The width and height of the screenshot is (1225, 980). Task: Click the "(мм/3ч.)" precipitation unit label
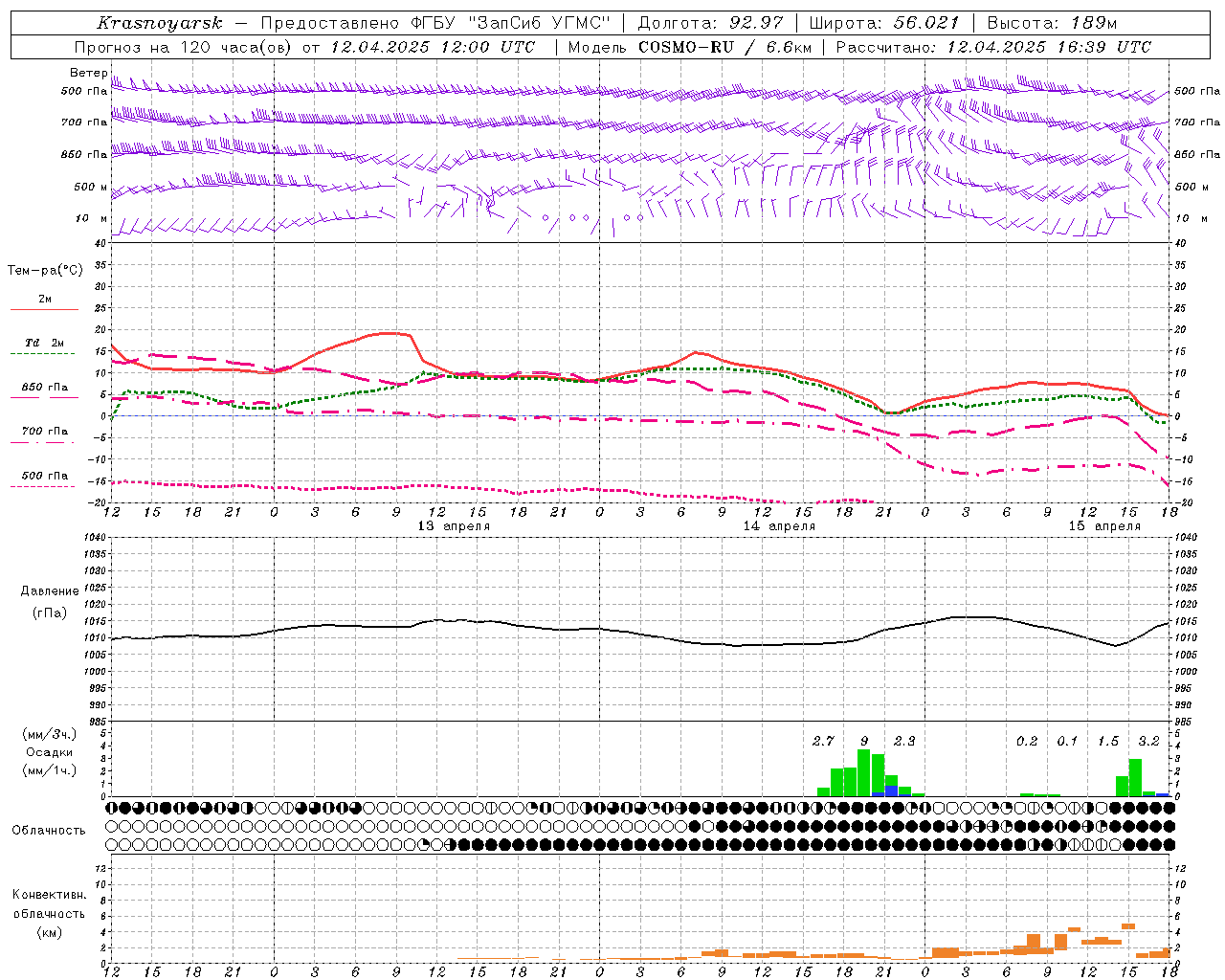point(49,734)
